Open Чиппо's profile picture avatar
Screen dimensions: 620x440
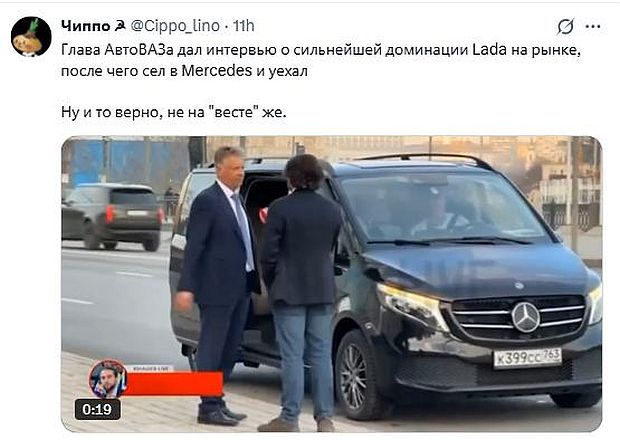click(x=31, y=36)
